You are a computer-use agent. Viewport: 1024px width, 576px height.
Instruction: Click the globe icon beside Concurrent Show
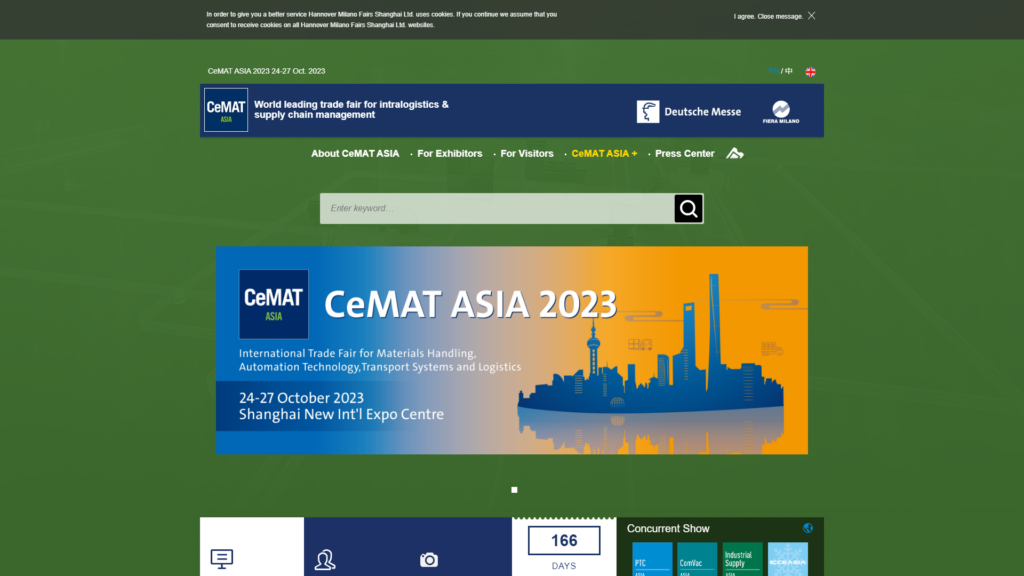click(808, 528)
